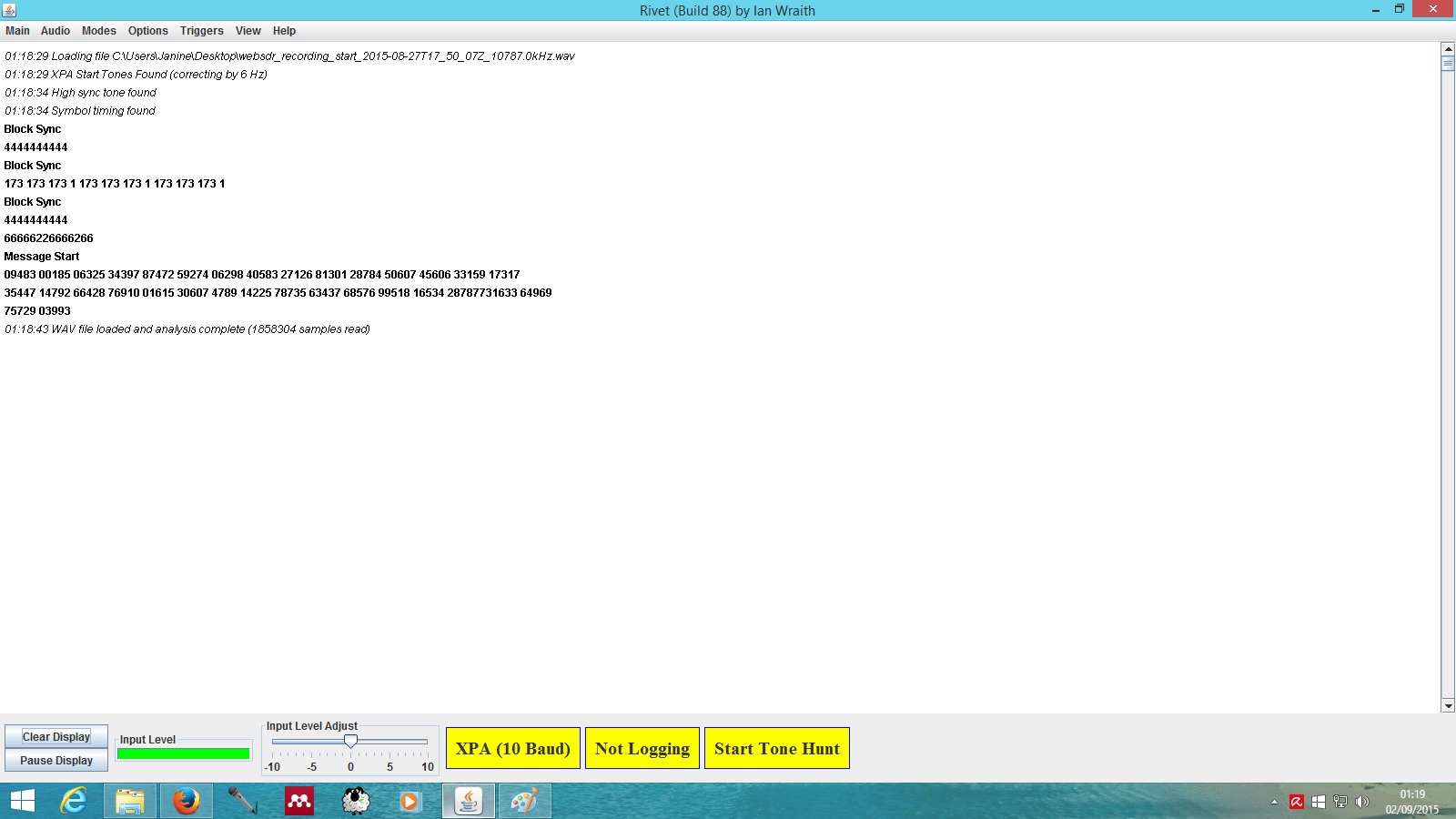1456x819 pixels.
Task: Open the volume speaker tray icon
Action: (1362, 802)
